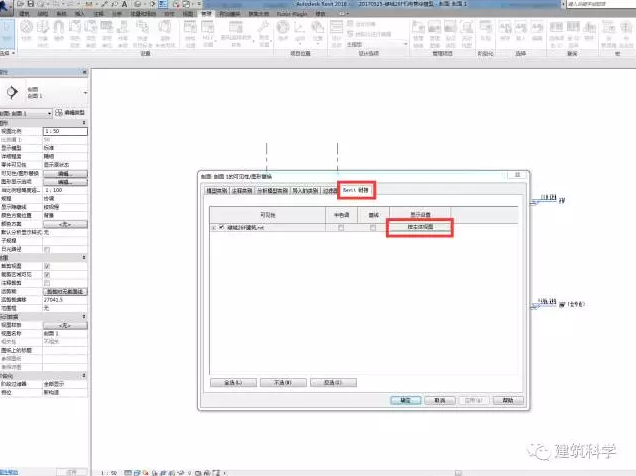Switch to Model Categories tab
The image size is (636, 476).
tap(217, 191)
